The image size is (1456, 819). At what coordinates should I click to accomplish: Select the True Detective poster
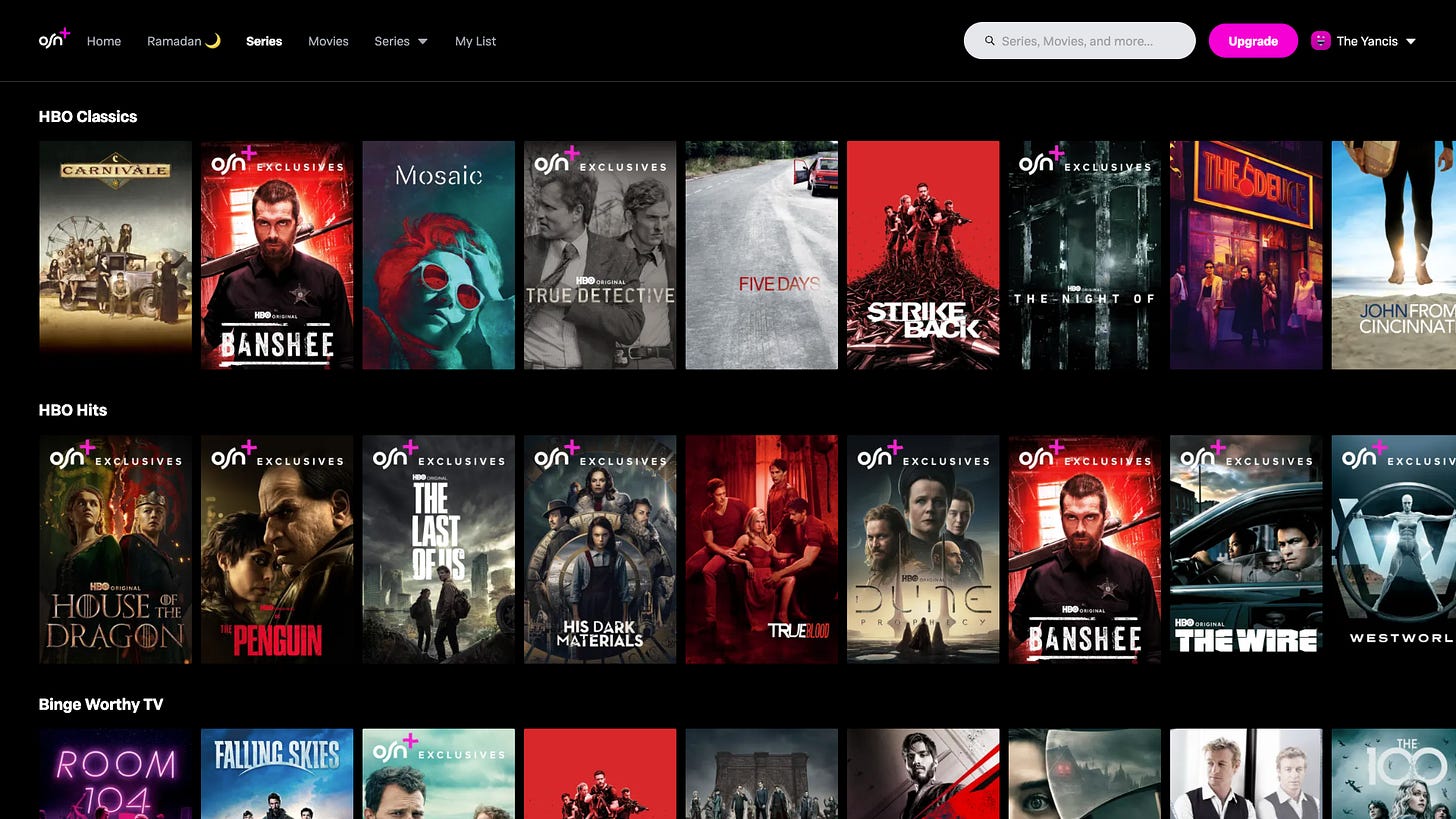pos(600,255)
